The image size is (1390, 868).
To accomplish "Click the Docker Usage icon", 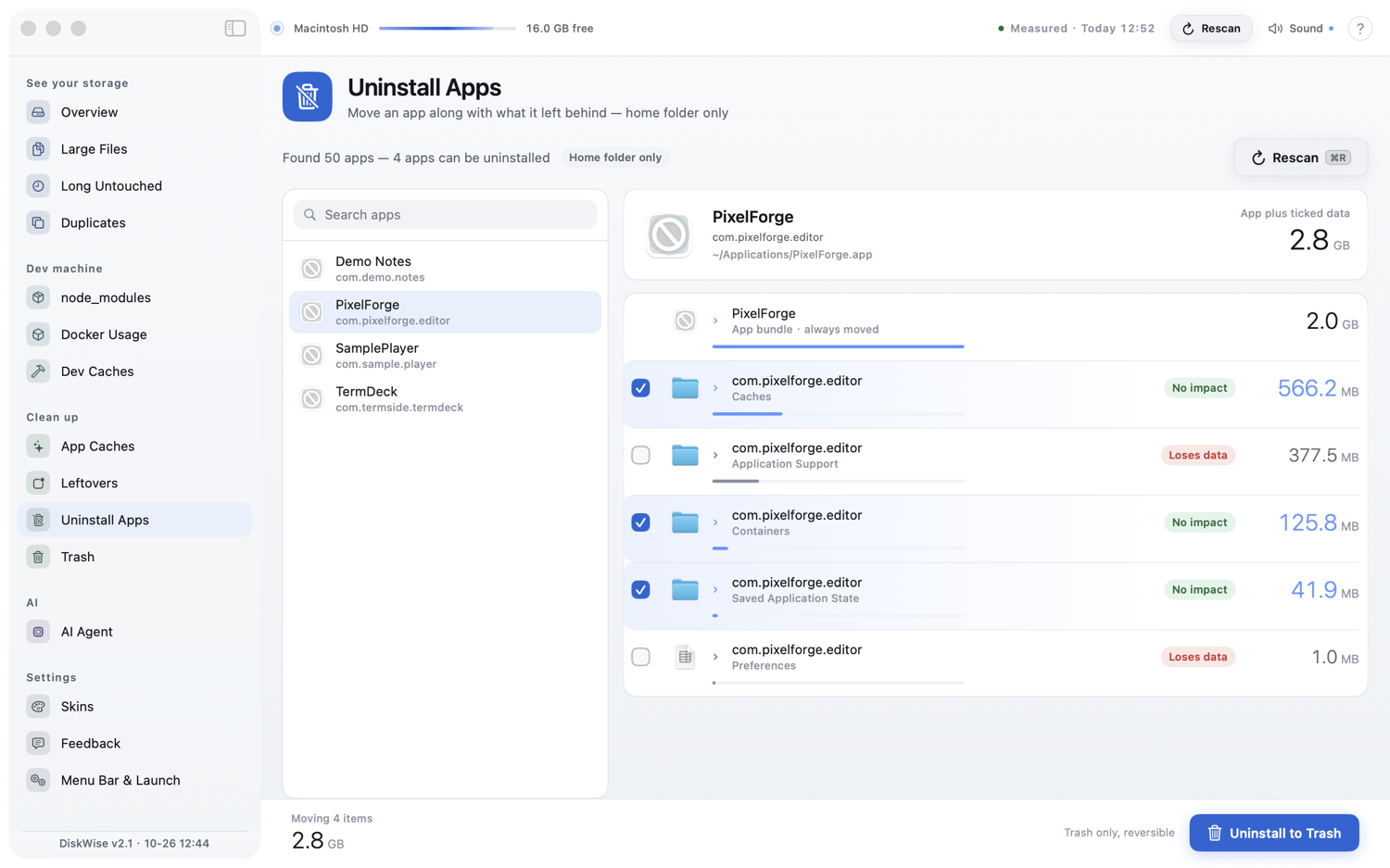I will coord(38,334).
